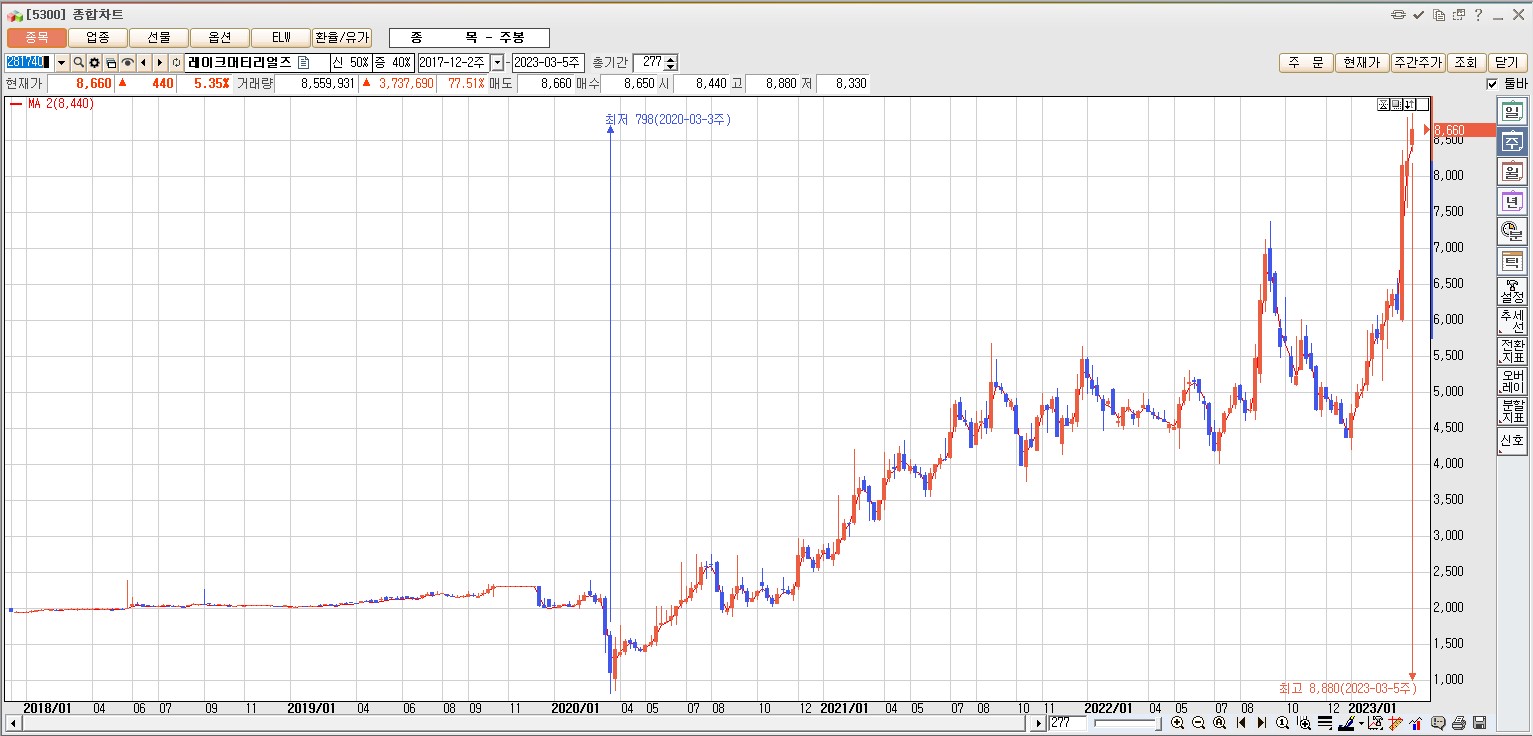The height and width of the screenshot is (736, 1533).
Task: Click the save chart floppy icon
Action: (x=1480, y=723)
